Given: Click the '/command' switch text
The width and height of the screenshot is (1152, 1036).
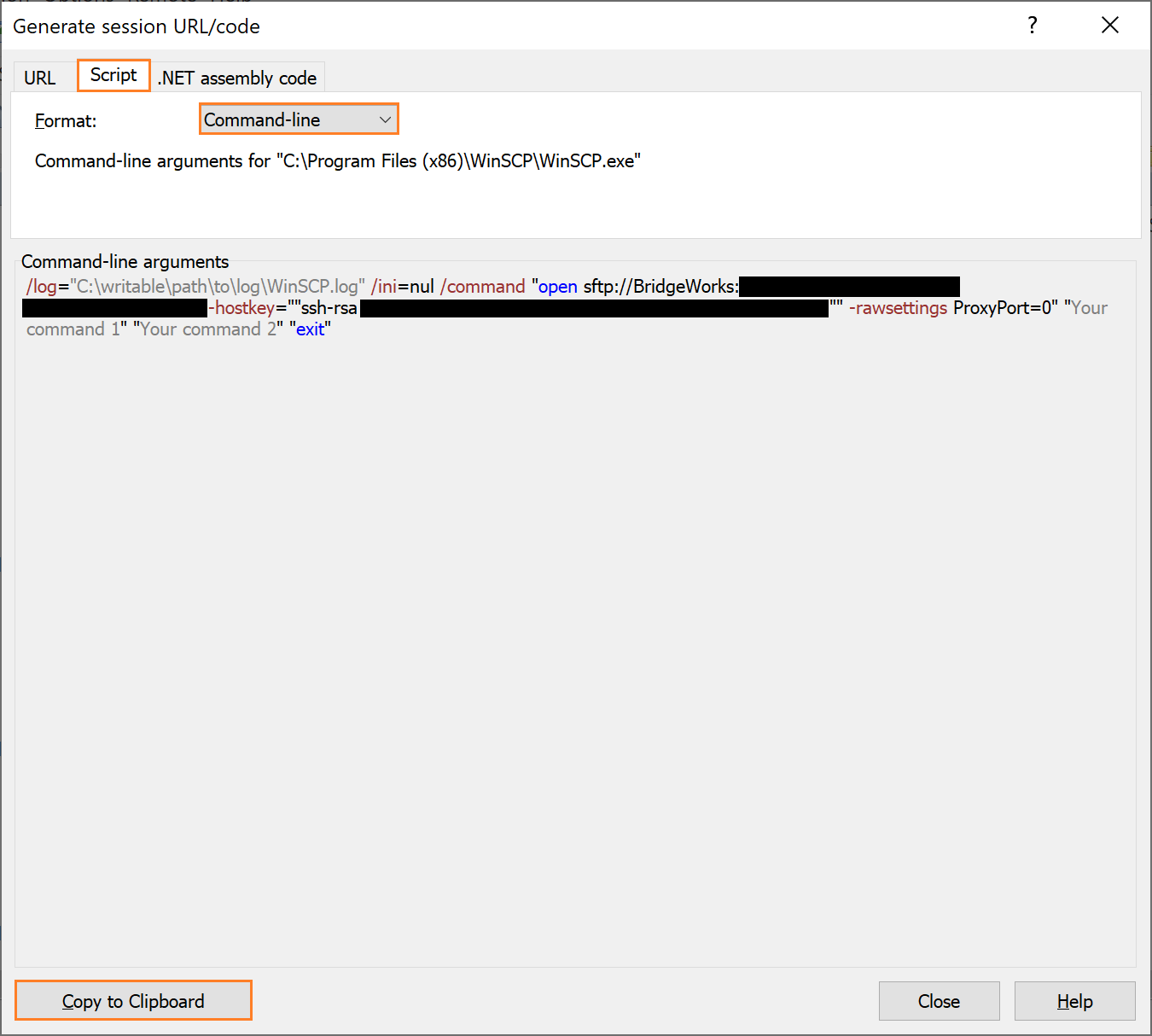Looking at the screenshot, I should [x=482, y=287].
